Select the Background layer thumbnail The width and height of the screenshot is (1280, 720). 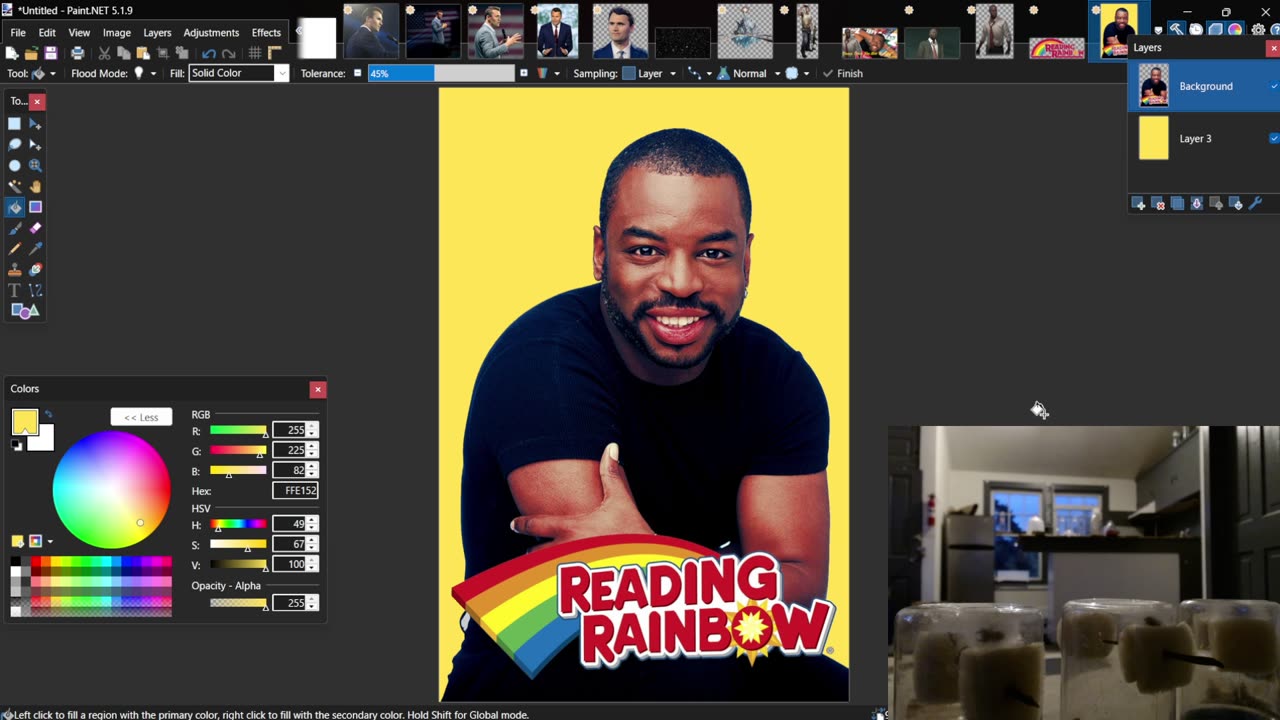pos(1154,86)
